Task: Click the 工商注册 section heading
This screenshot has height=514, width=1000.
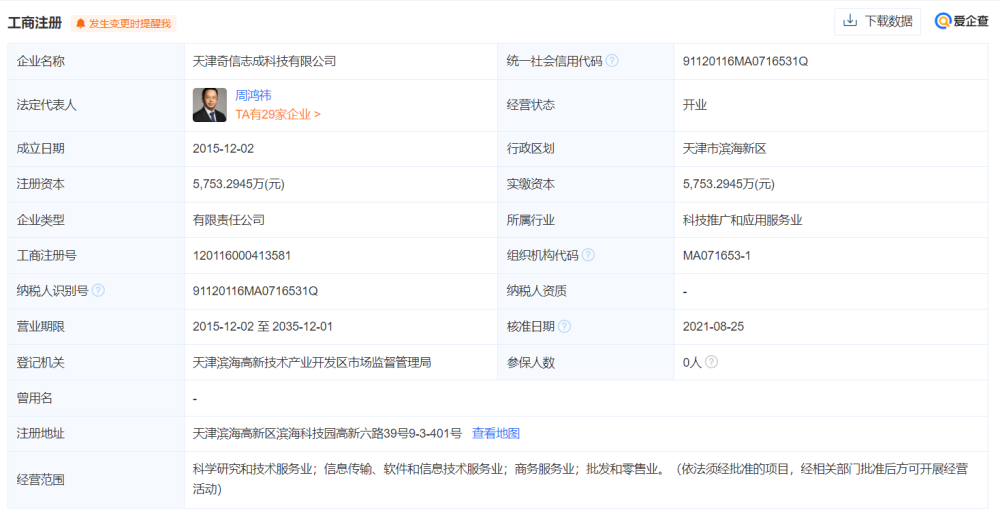Action: [34, 23]
